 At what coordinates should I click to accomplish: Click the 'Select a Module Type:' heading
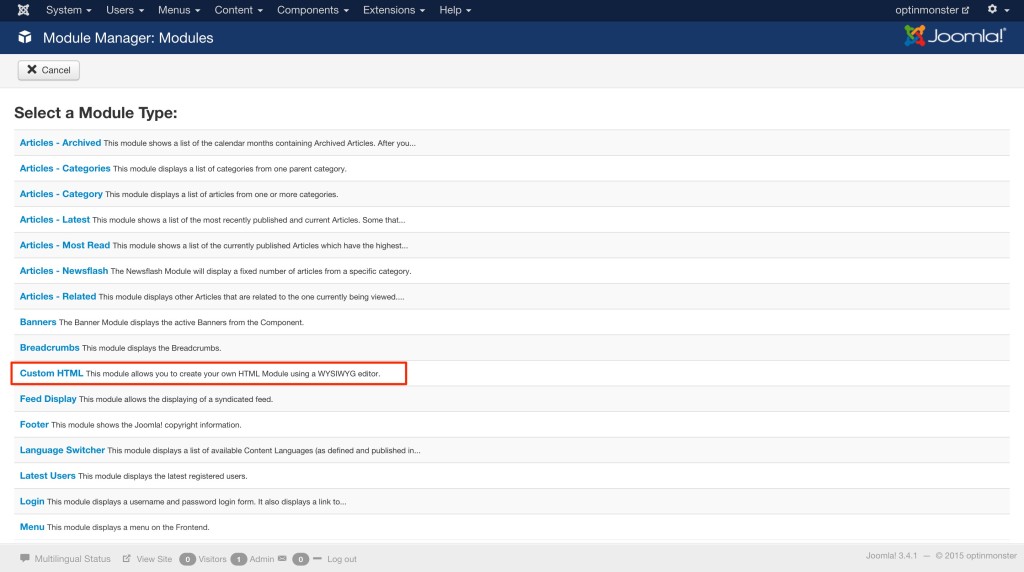(x=95, y=112)
